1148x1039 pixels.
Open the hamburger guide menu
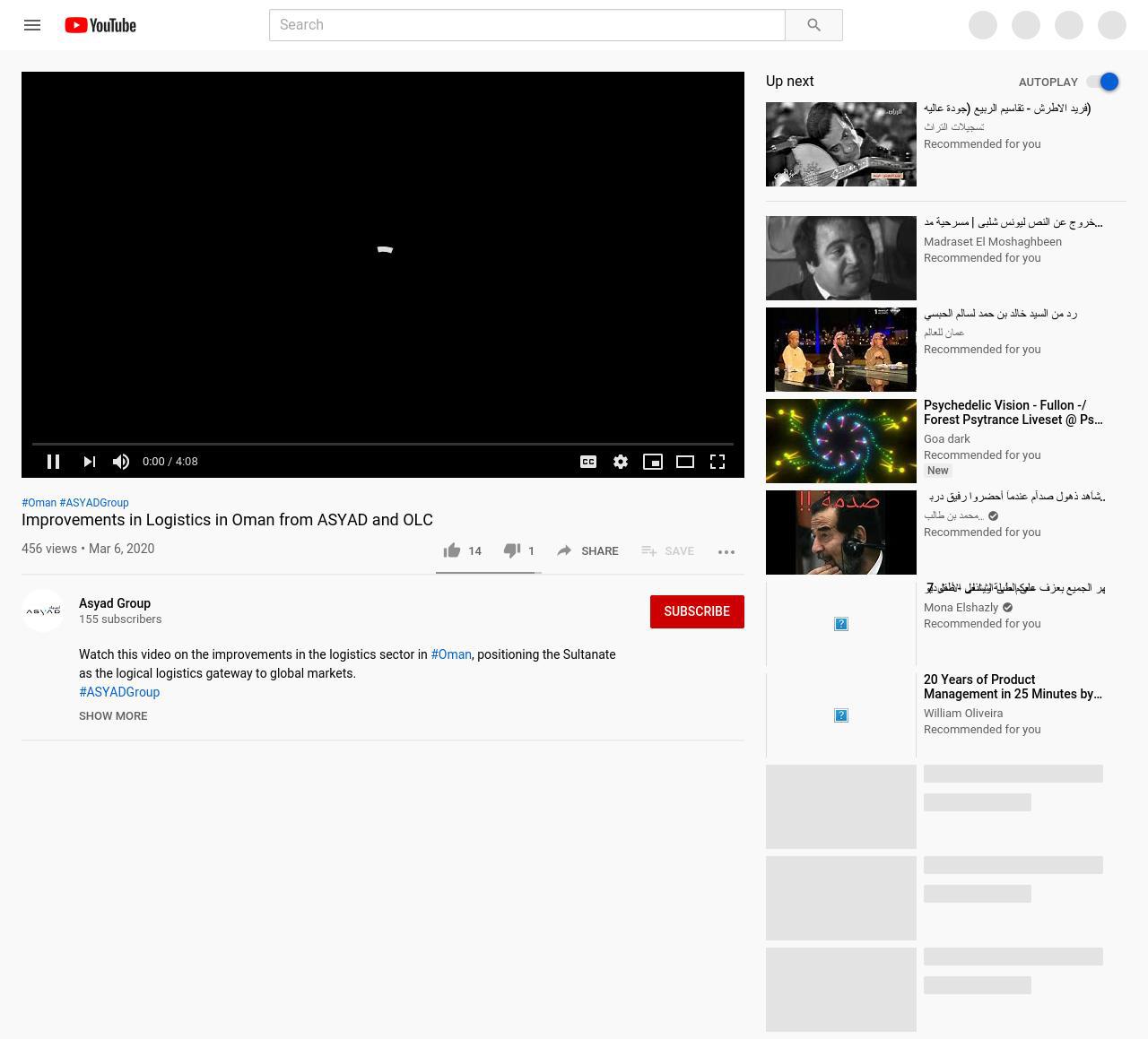coord(32,25)
